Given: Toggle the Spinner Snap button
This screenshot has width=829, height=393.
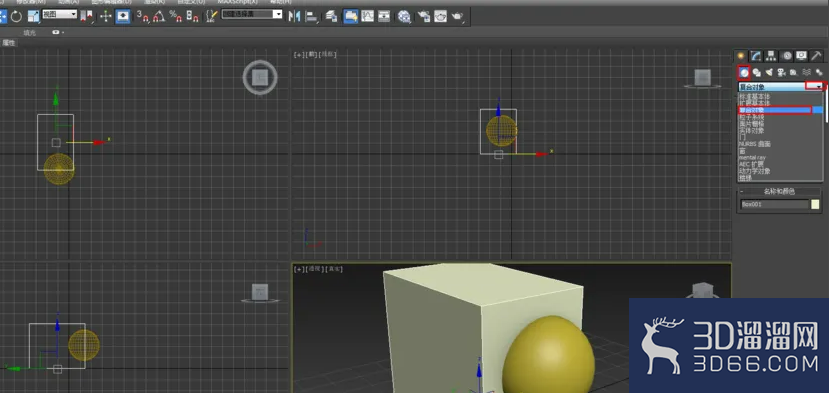Looking at the screenshot, I should pos(192,16).
